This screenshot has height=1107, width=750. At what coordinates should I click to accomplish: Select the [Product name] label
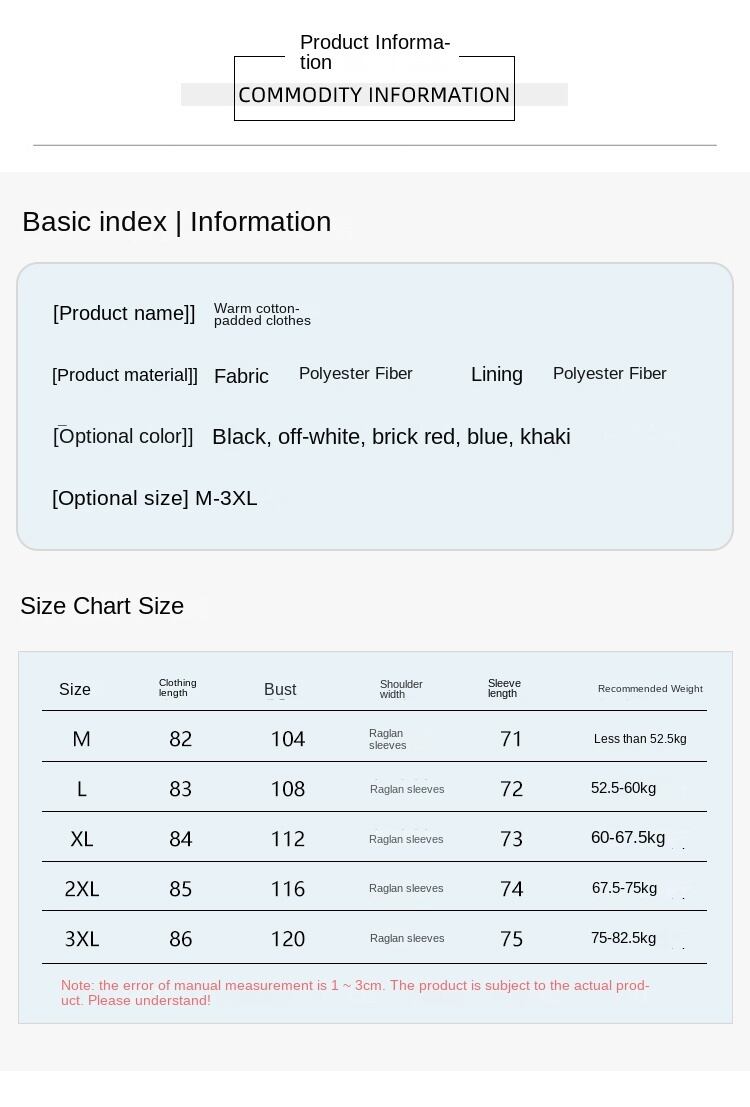pyautogui.click(x=124, y=313)
